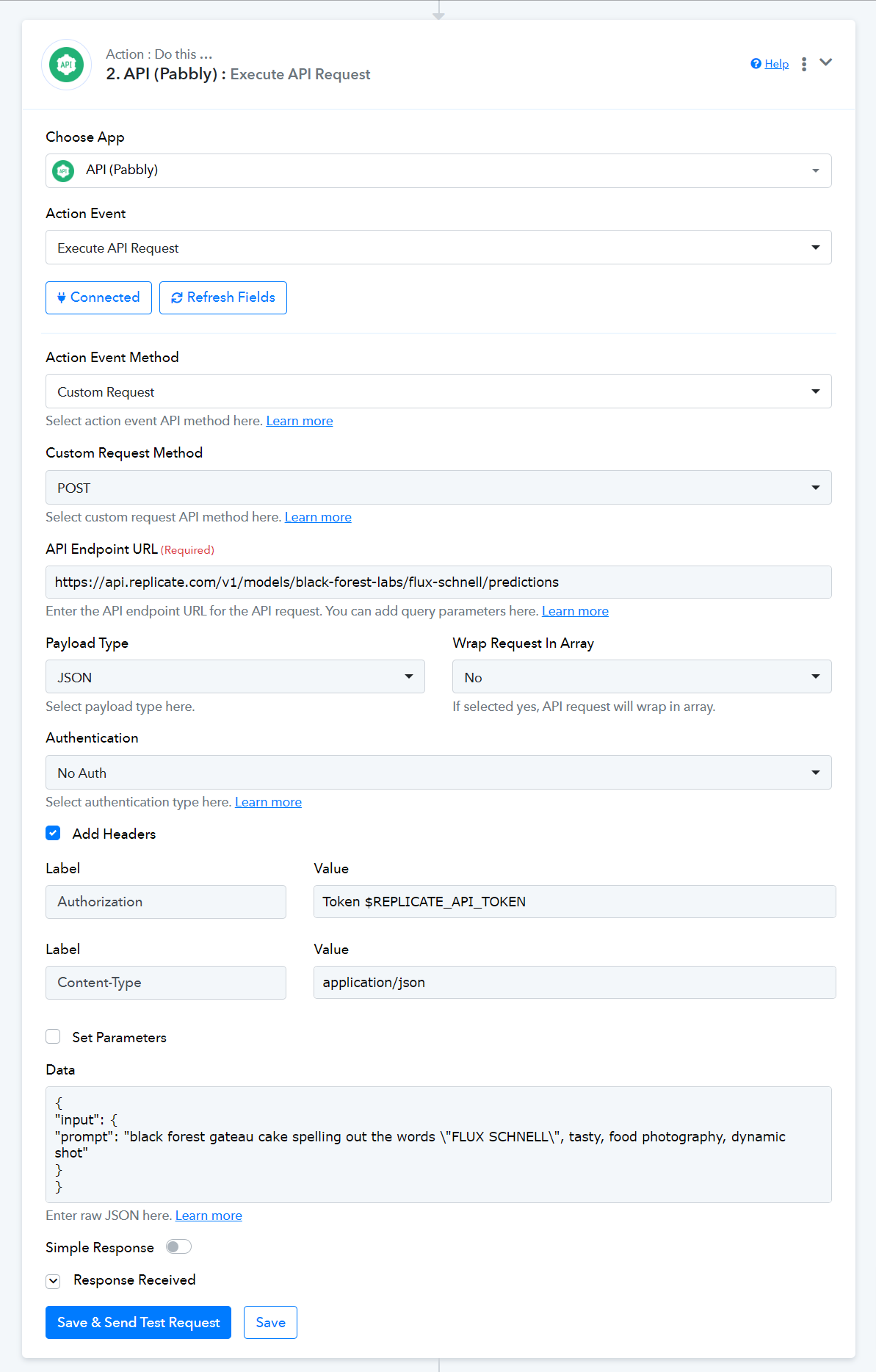Image resolution: width=876 pixels, height=1372 pixels.
Task: Click the Connected button
Action: tap(98, 297)
